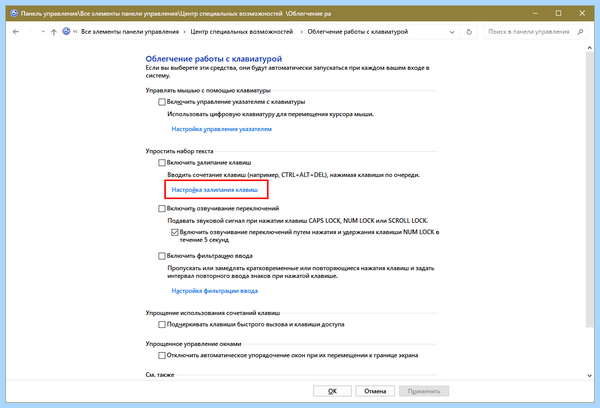Image resolution: width=600 pixels, height=408 pixels.
Task: Click the Control Panel icon in the address bar
Action: click(x=66, y=31)
